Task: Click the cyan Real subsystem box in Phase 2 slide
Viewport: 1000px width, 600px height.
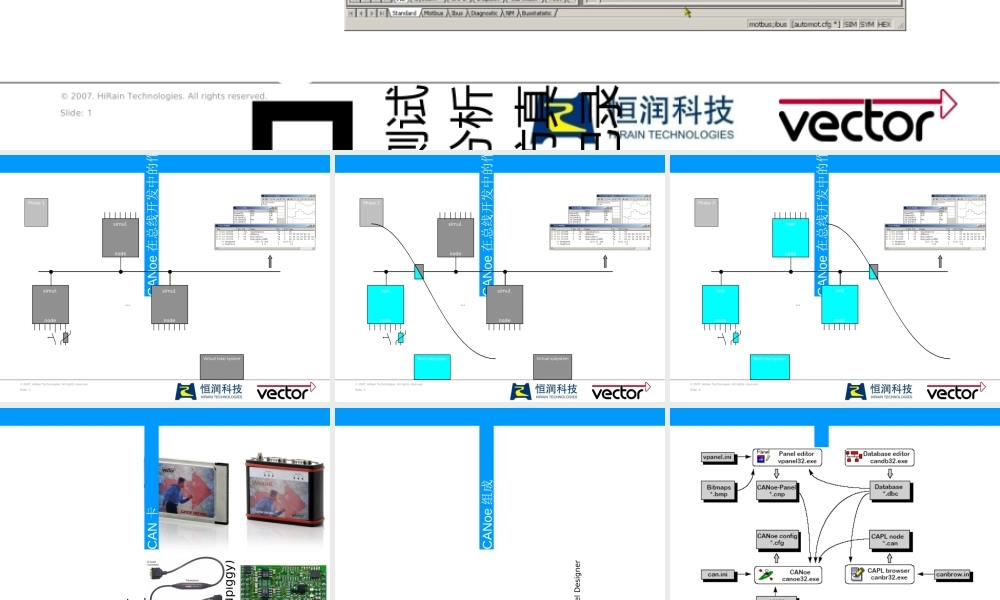Action: 432,367
